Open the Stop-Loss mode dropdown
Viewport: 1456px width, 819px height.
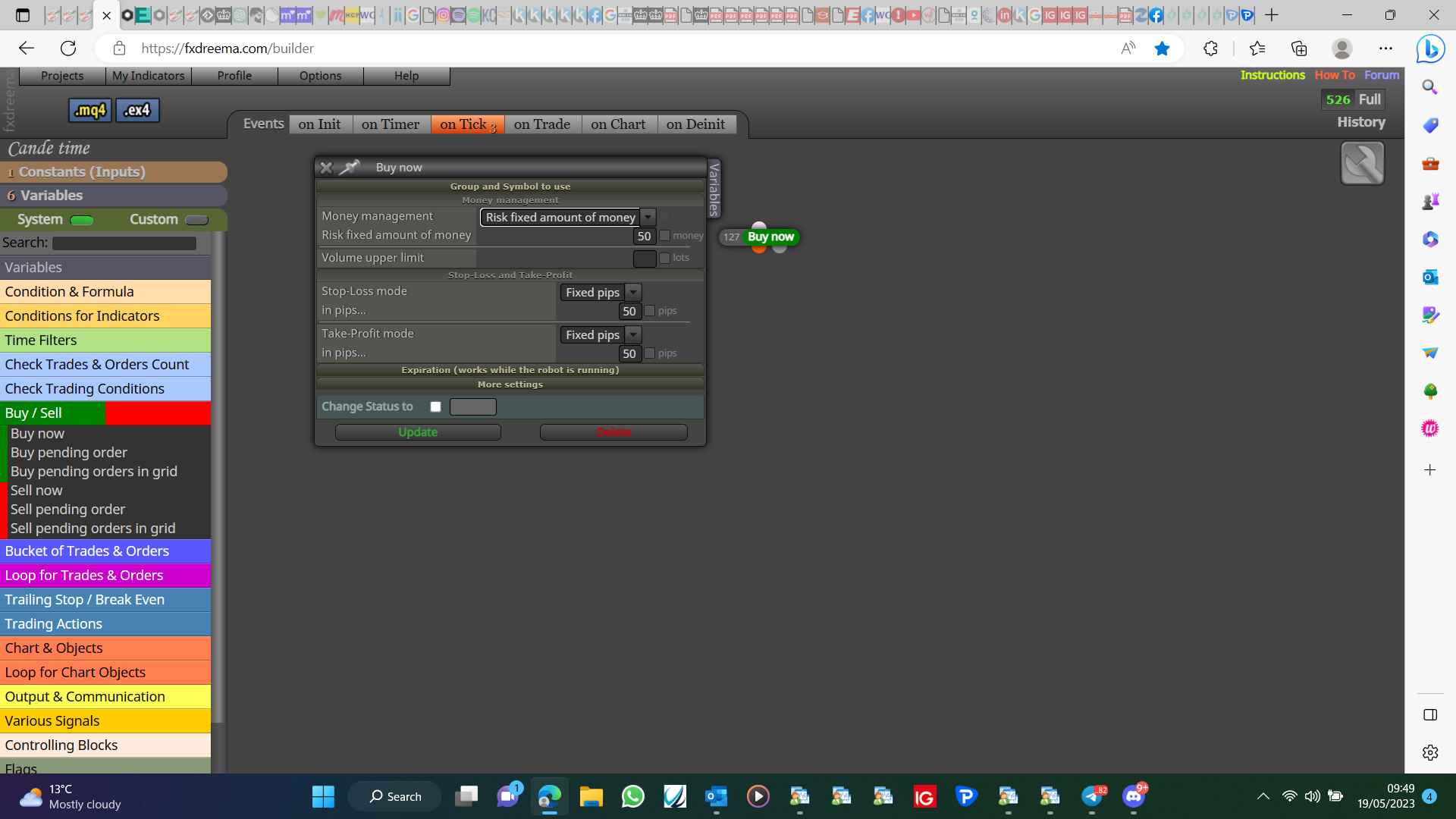tap(601, 292)
